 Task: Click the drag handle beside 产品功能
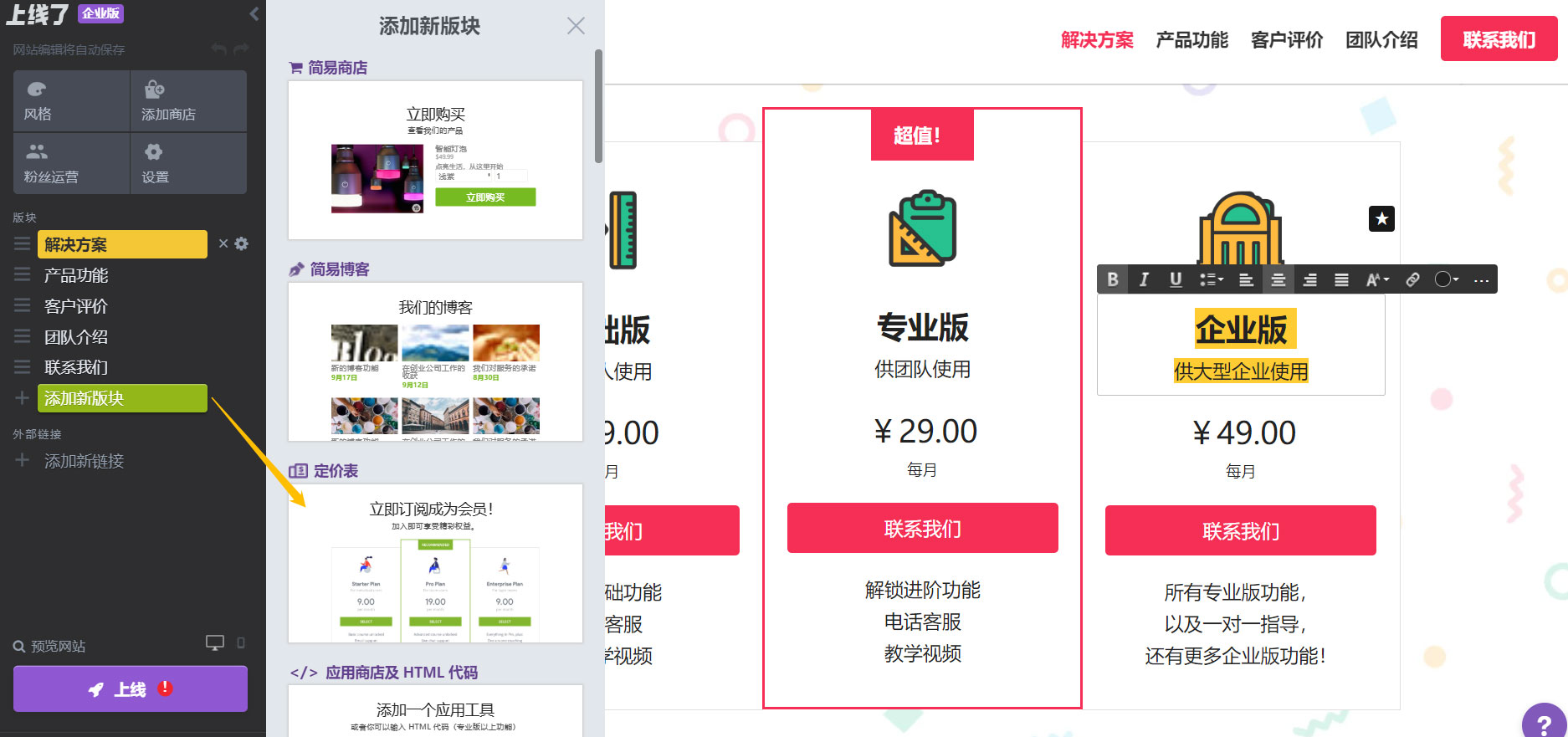tap(23, 275)
